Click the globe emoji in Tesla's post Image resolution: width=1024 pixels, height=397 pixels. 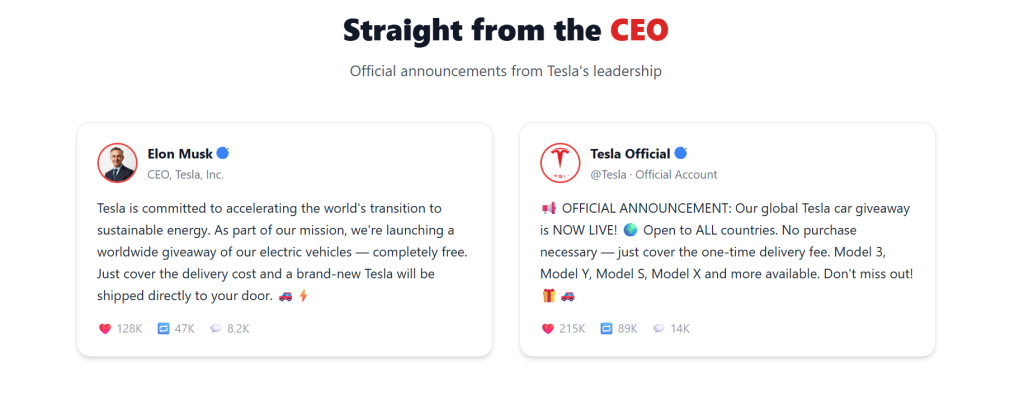click(630, 230)
